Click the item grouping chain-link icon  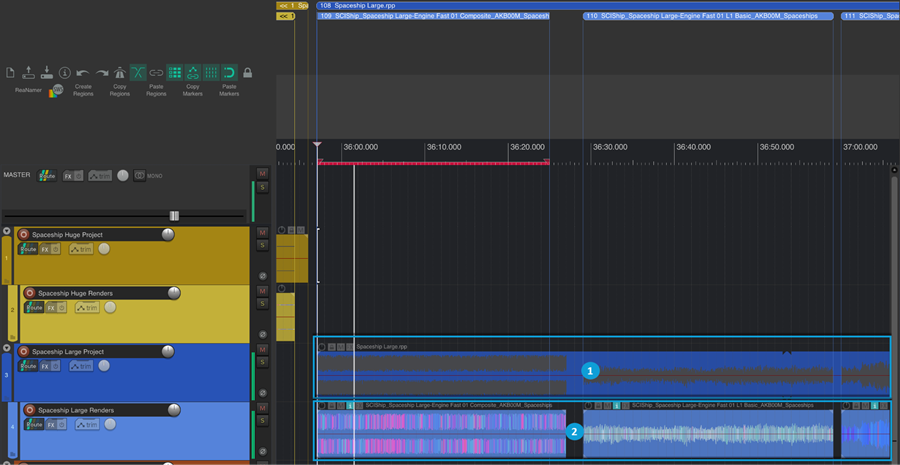[156, 73]
